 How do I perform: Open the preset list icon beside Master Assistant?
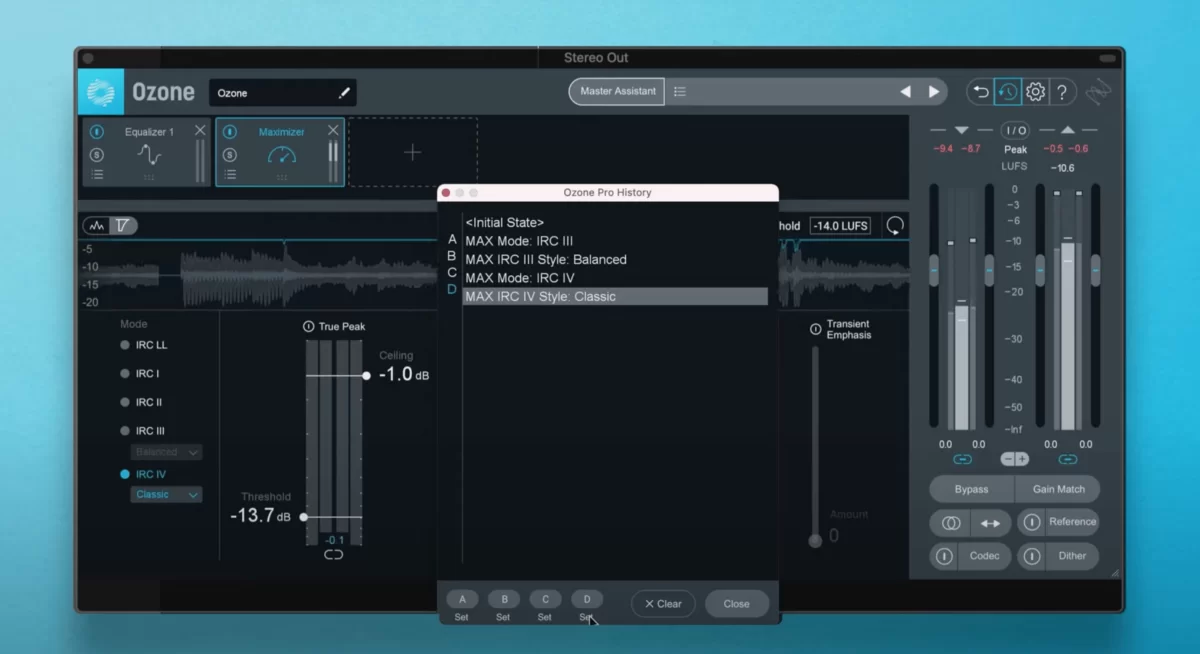click(x=680, y=91)
